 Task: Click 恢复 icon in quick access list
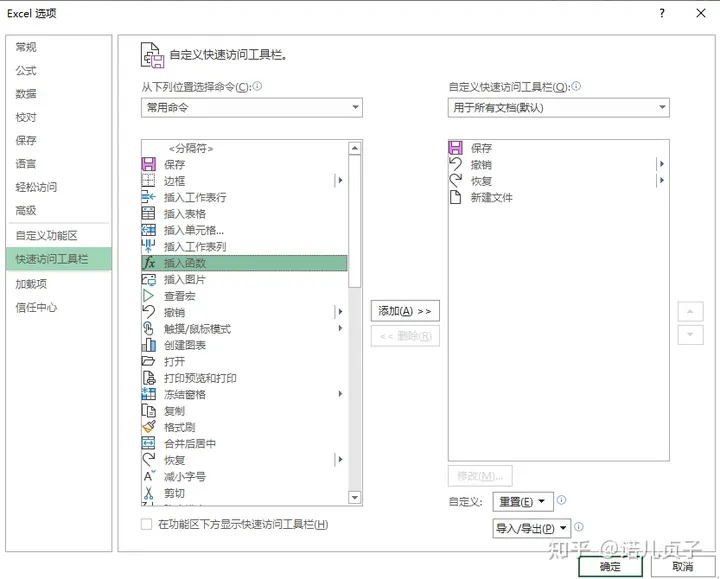455,180
